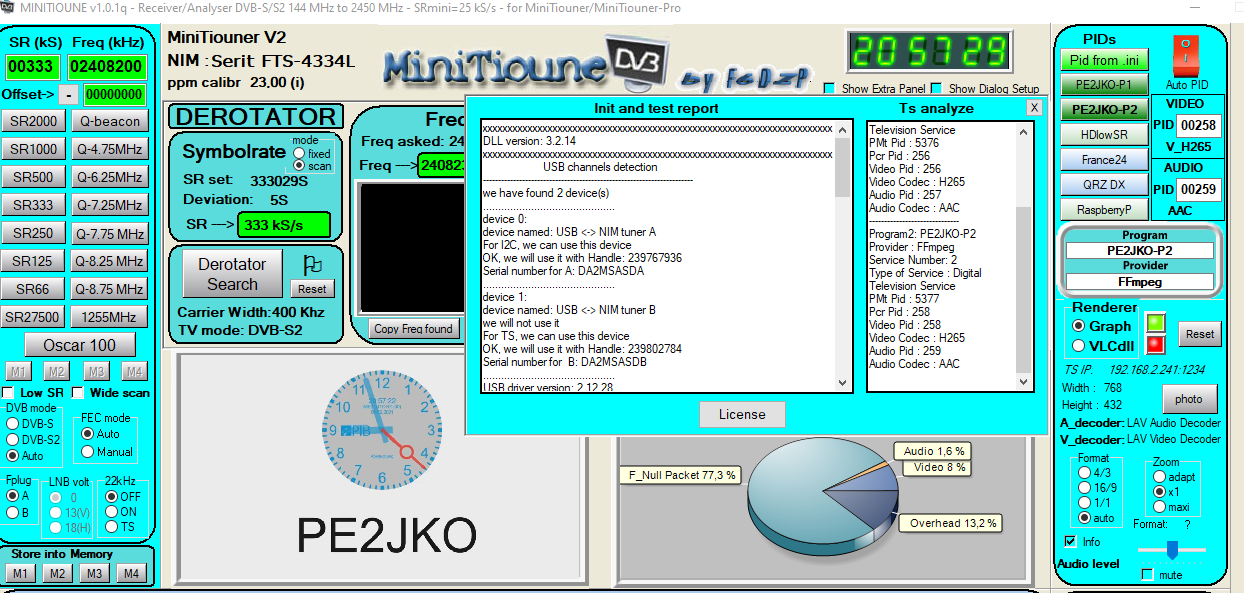Enable Wide scan checkbox
This screenshot has height=593, width=1244.
[79, 393]
